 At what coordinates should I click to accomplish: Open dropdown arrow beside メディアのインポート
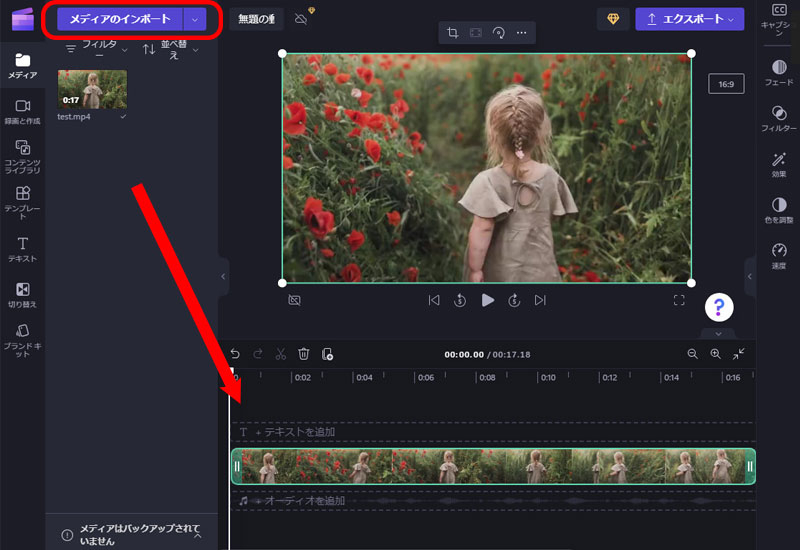195,19
